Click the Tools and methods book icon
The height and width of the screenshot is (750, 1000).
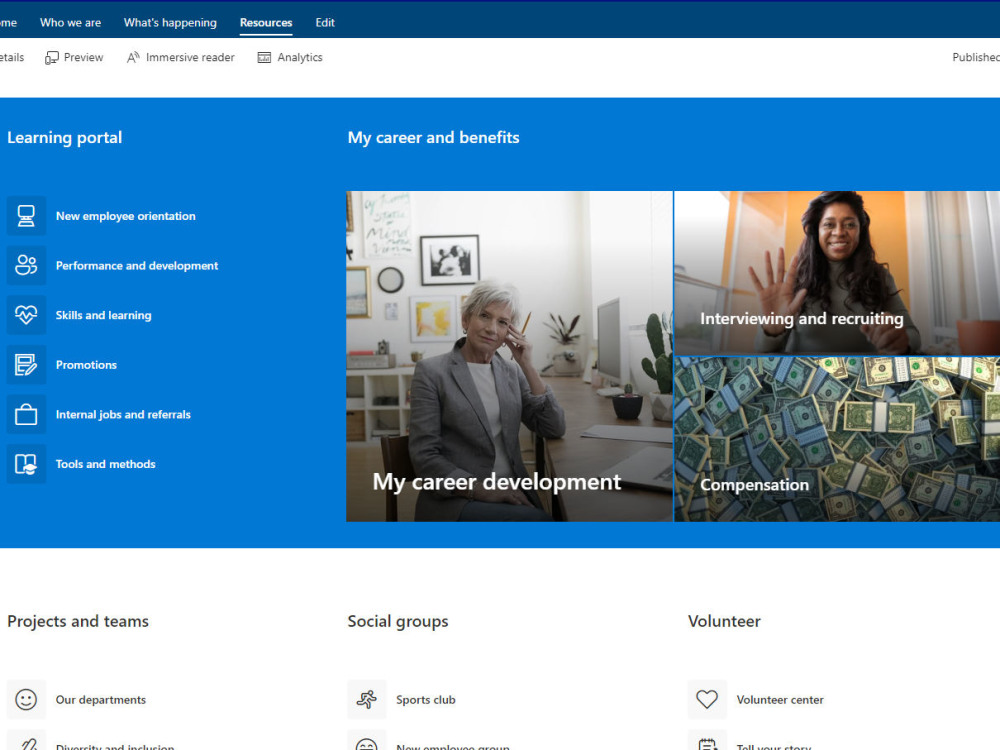[26, 464]
